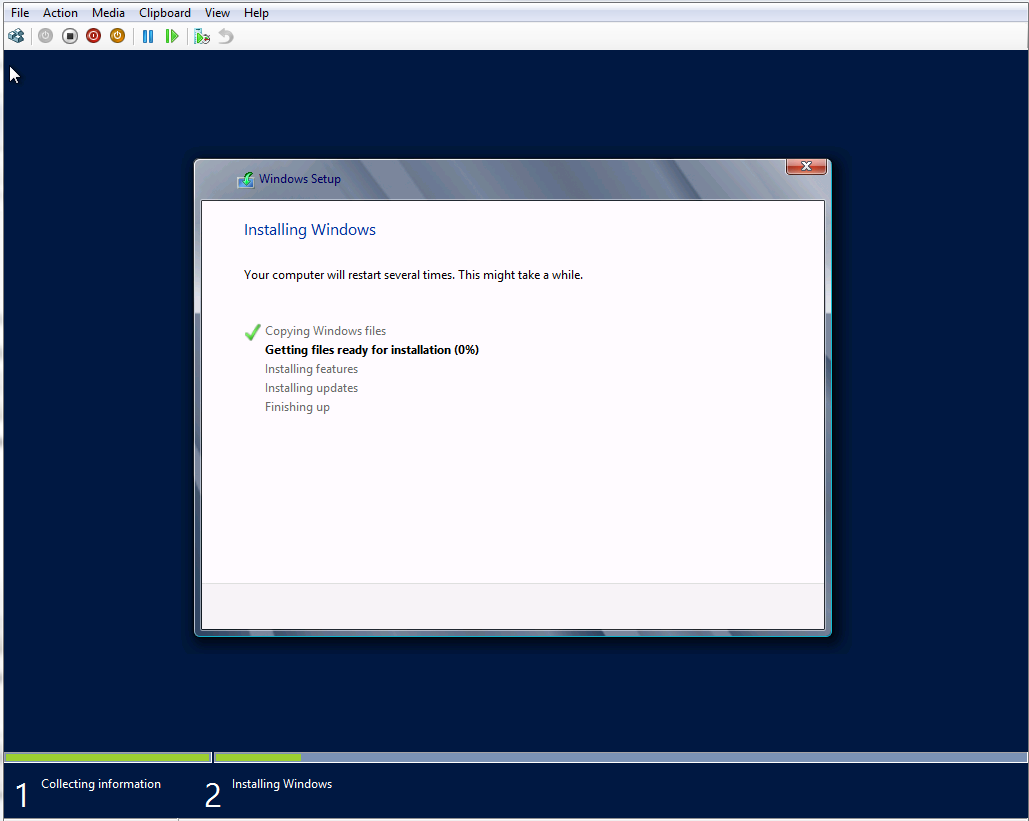This screenshot has height=821, width=1029.
Task: Close the Windows Setup dialog
Action: point(806,167)
